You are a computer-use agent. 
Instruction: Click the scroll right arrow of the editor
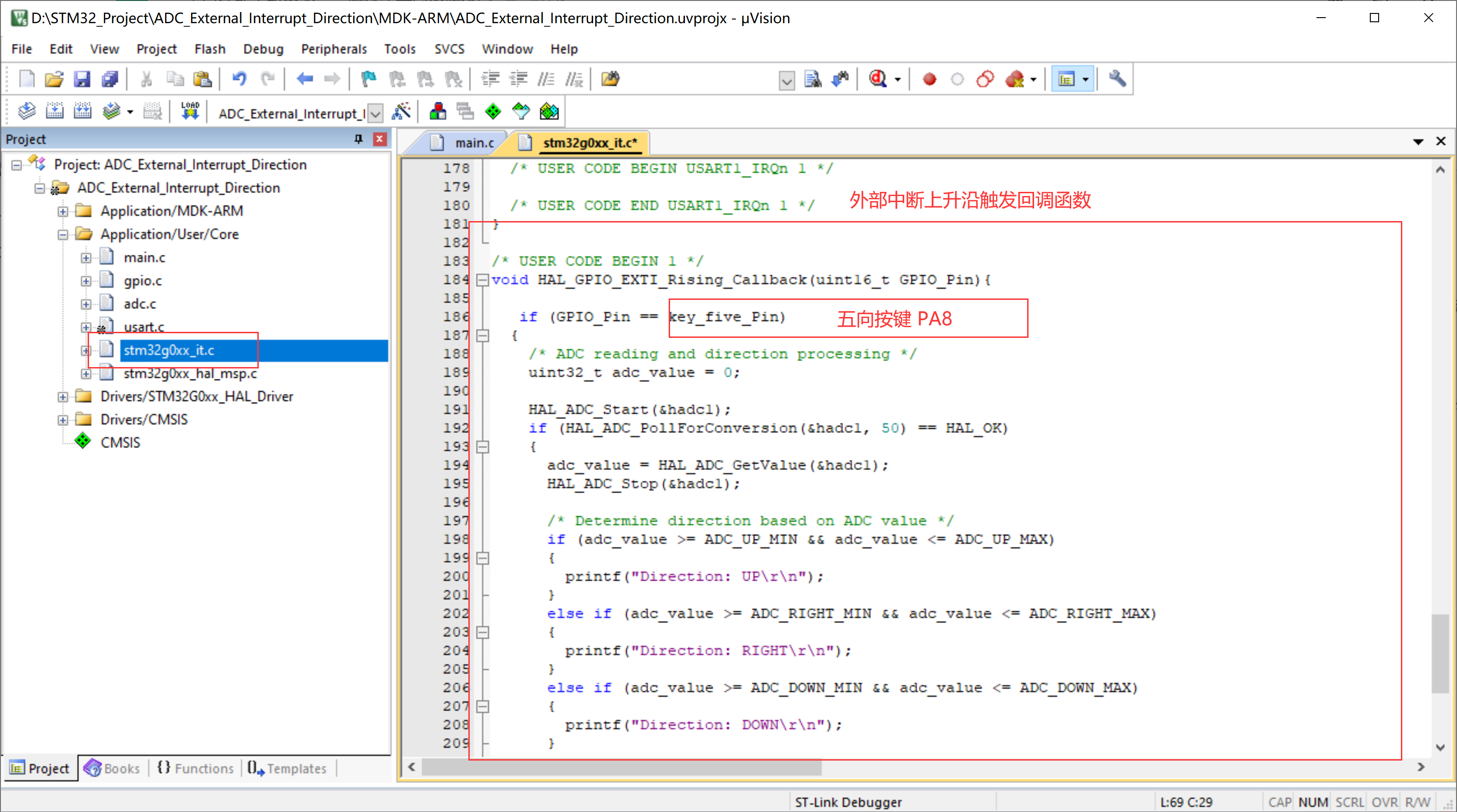(x=1420, y=768)
